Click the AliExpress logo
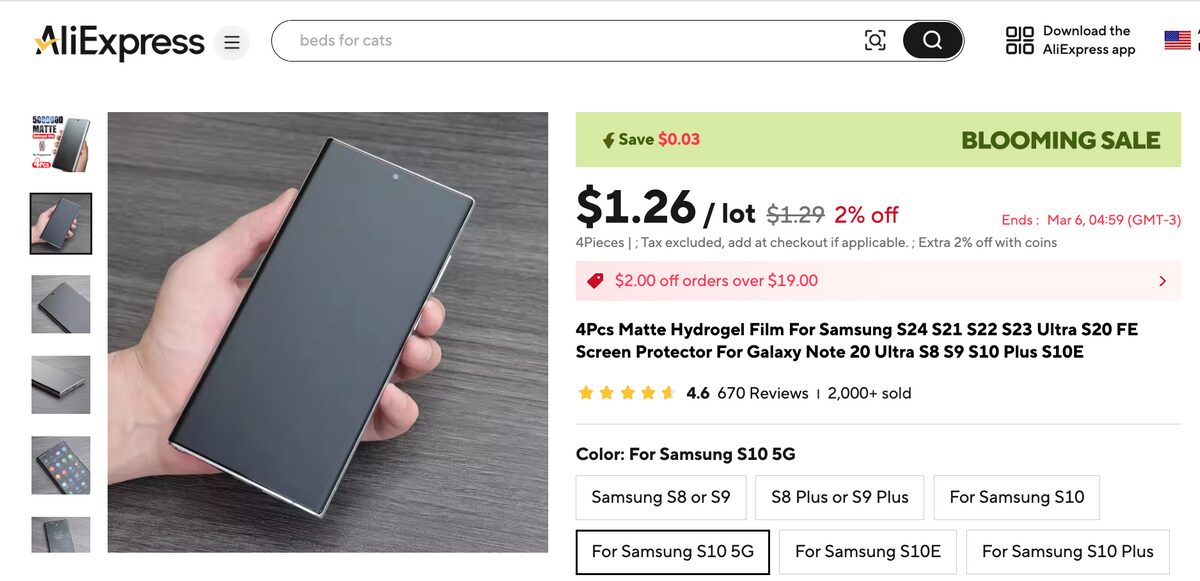This screenshot has height=581, width=1200. pos(117,42)
